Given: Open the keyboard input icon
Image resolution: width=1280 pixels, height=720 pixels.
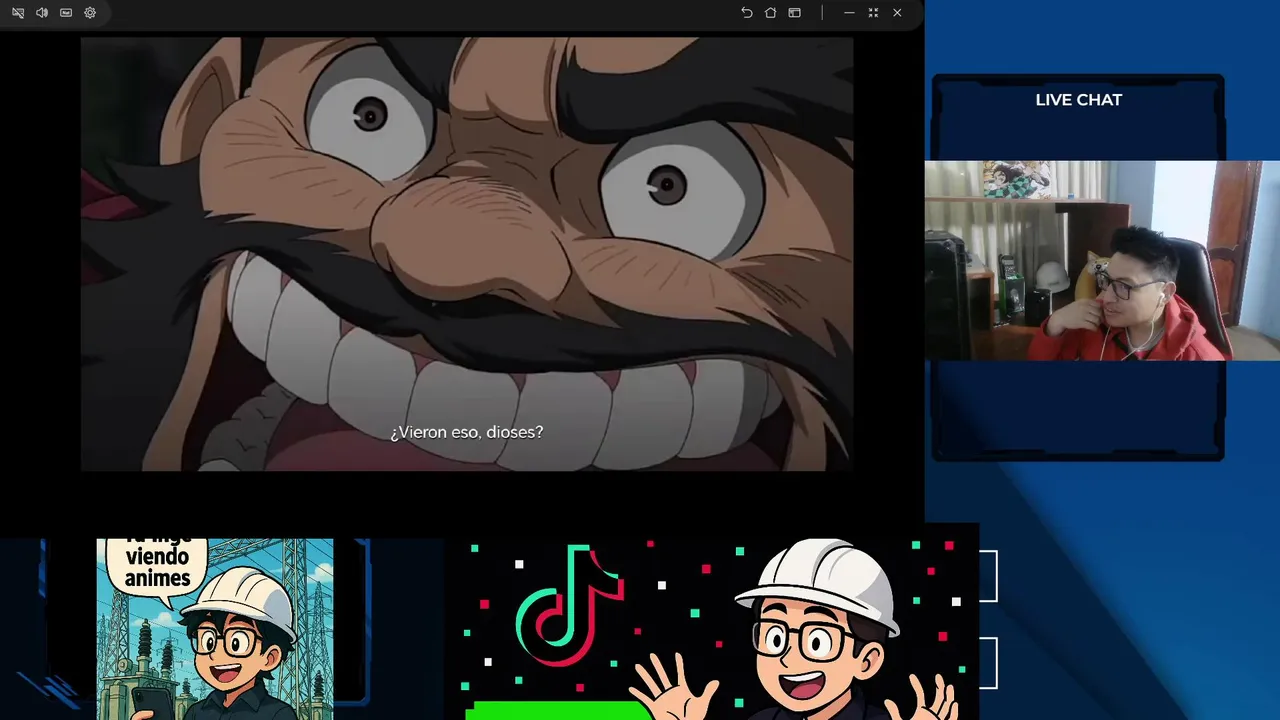Looking at the screenshot, I should [66, 13].
